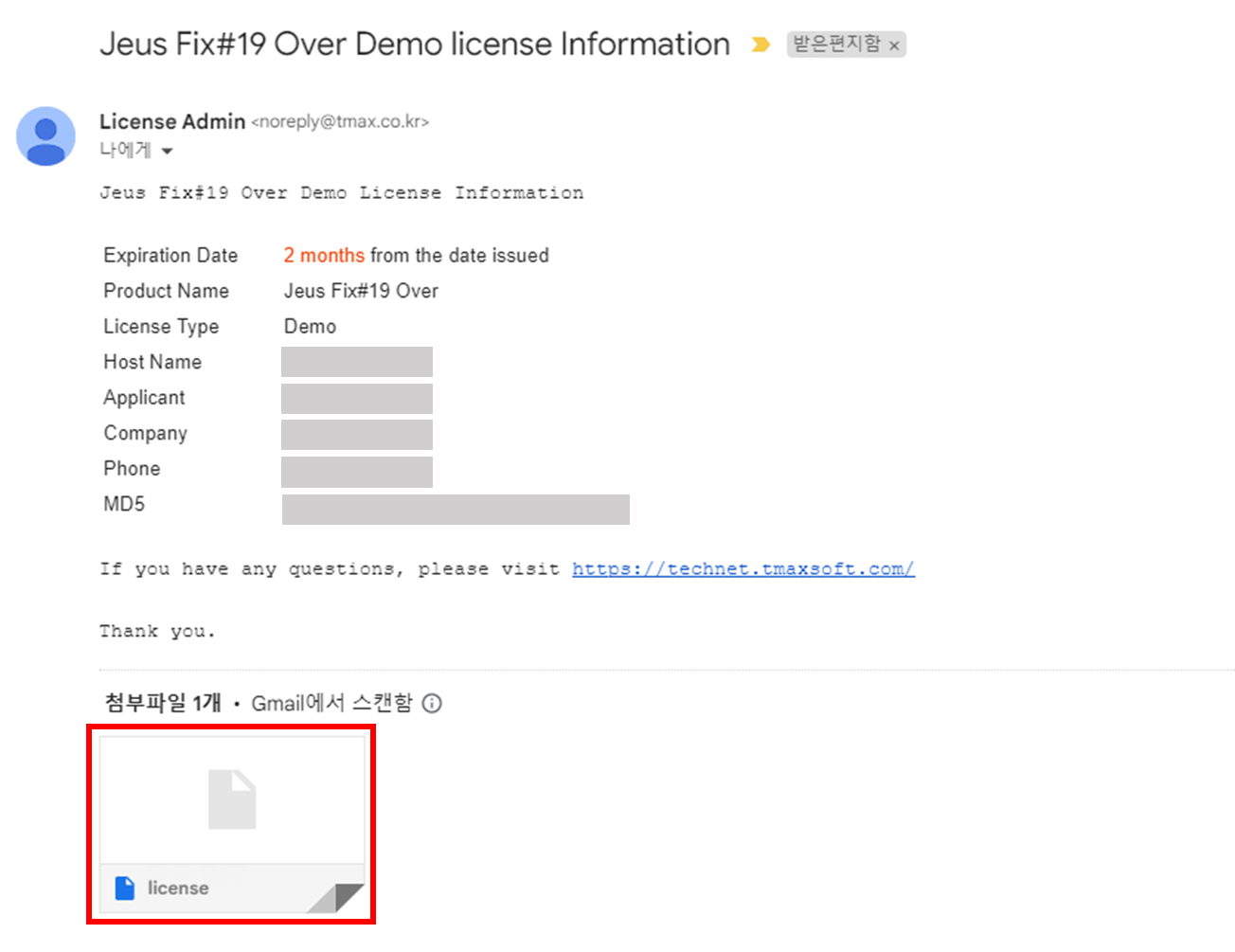Open the sender profile avatar

45,136
